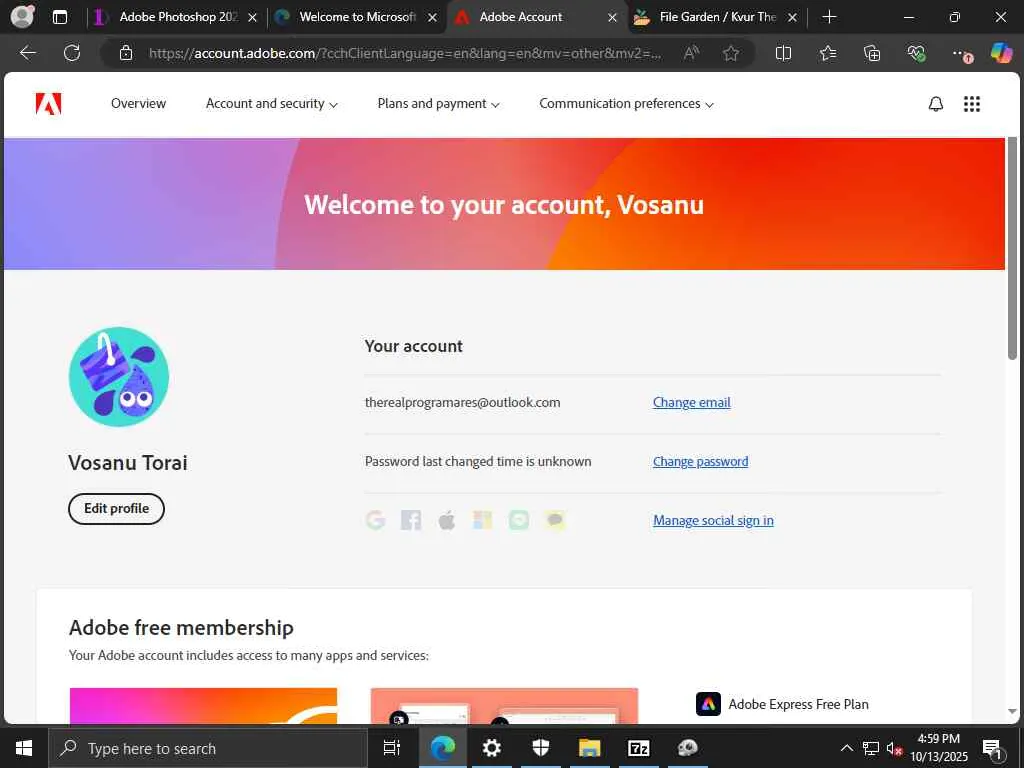Click the Vosanu Torai profile avatar picture
1024x768 pixels.
[119, 377]
